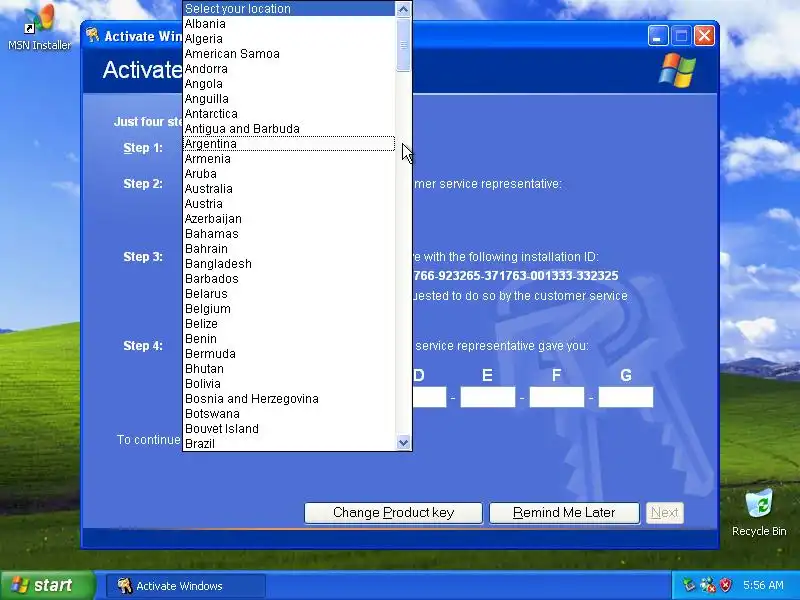Choose Argentina in the dropdown list

pyautogui.click(x=289, y=144)
